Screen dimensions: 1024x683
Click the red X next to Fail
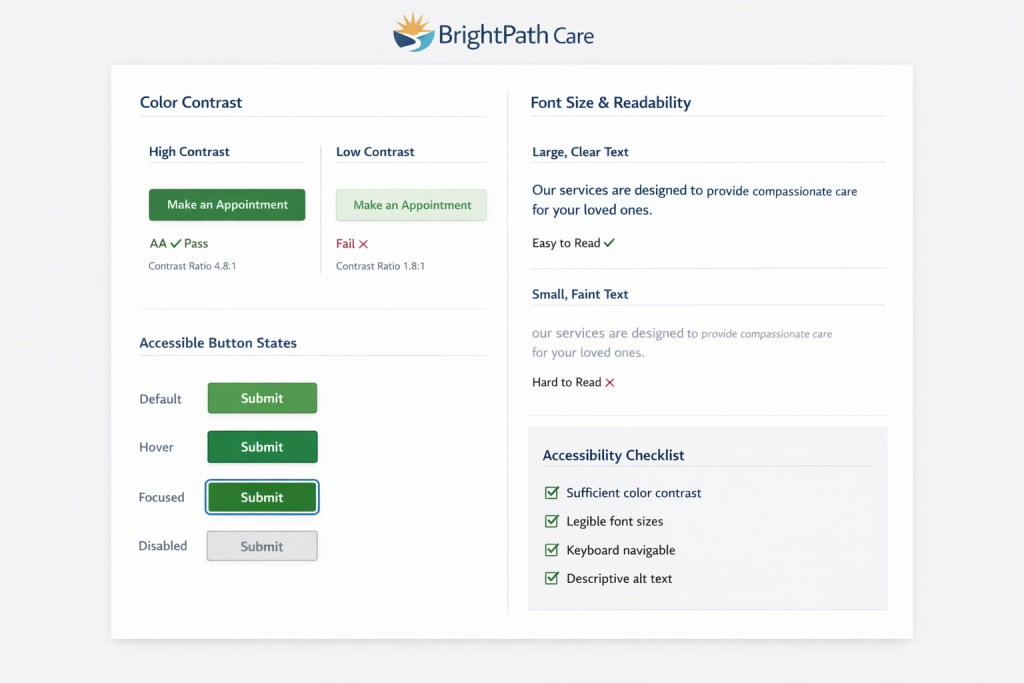pyautogui.click(x=363, y=244)
